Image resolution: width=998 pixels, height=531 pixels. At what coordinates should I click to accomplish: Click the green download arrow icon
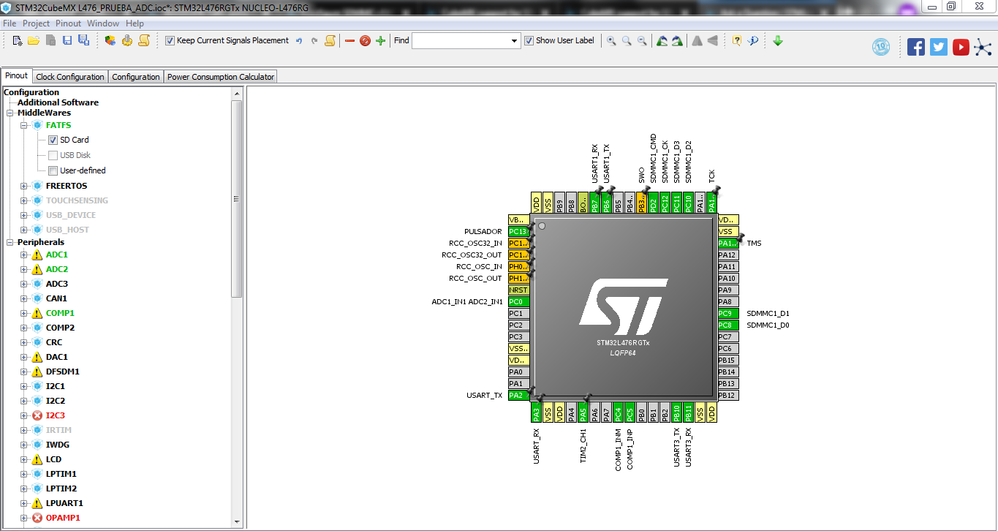[x=777, y=41]
